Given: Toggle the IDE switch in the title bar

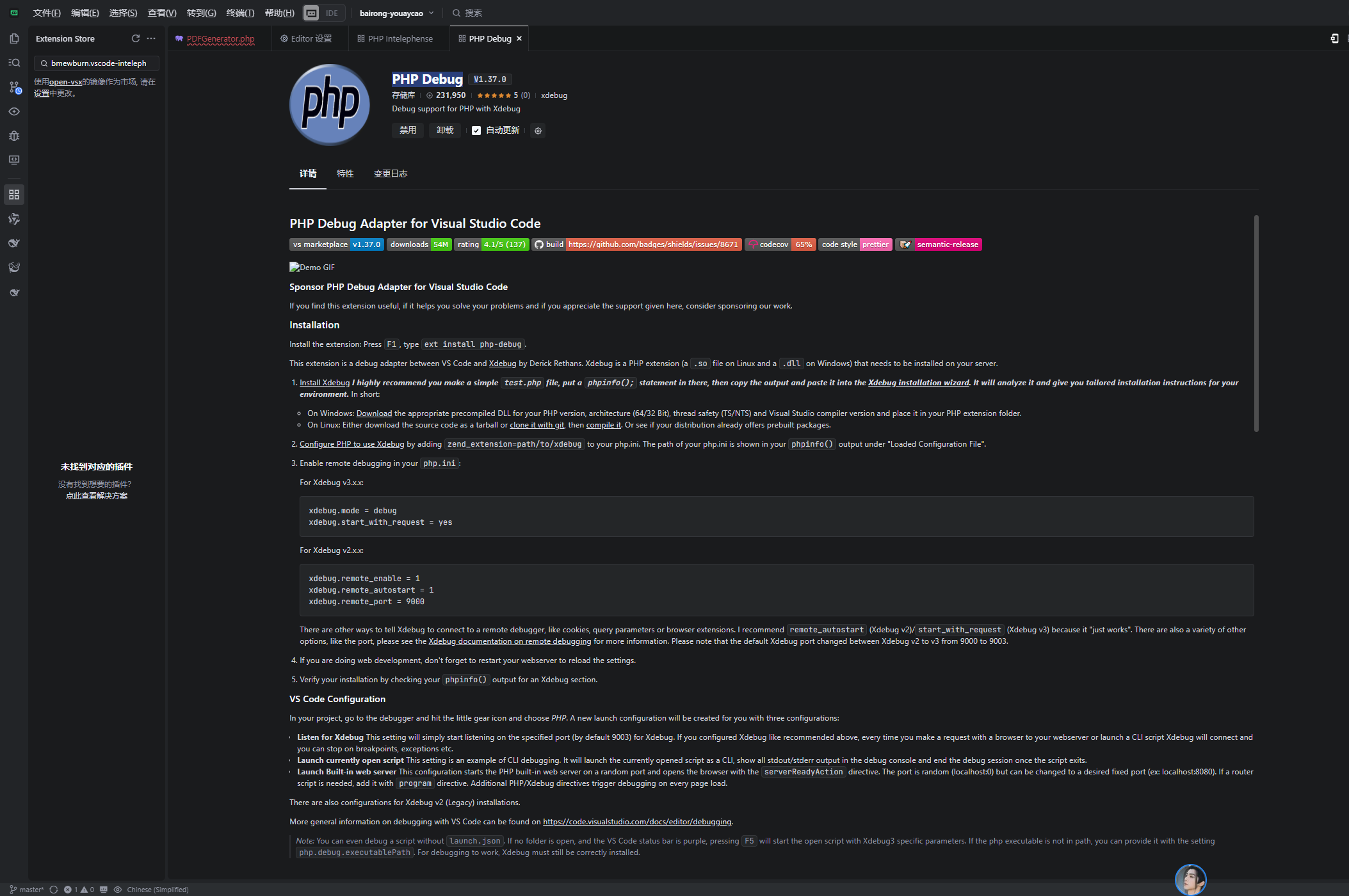Looking at the screenshot, I should (x=323, y=12).
